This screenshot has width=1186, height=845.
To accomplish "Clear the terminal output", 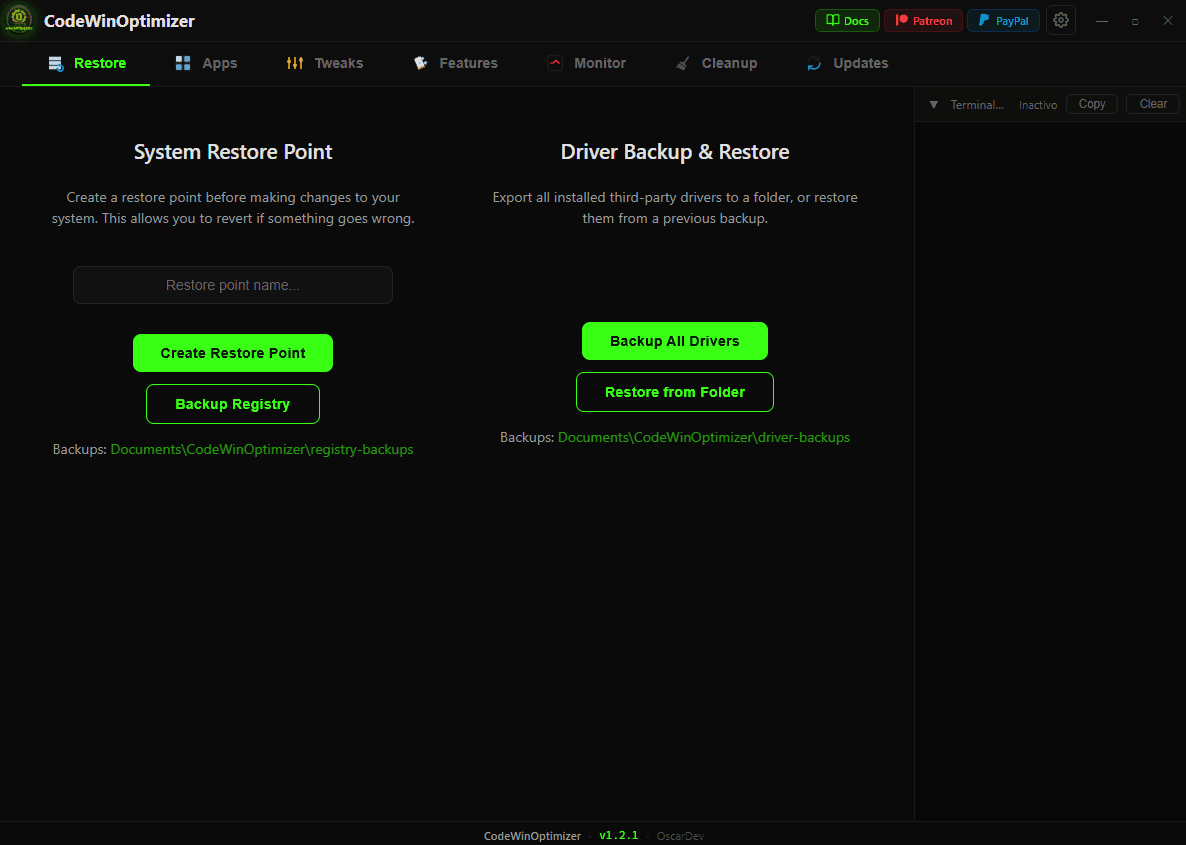I will [x=1153, y=104].
